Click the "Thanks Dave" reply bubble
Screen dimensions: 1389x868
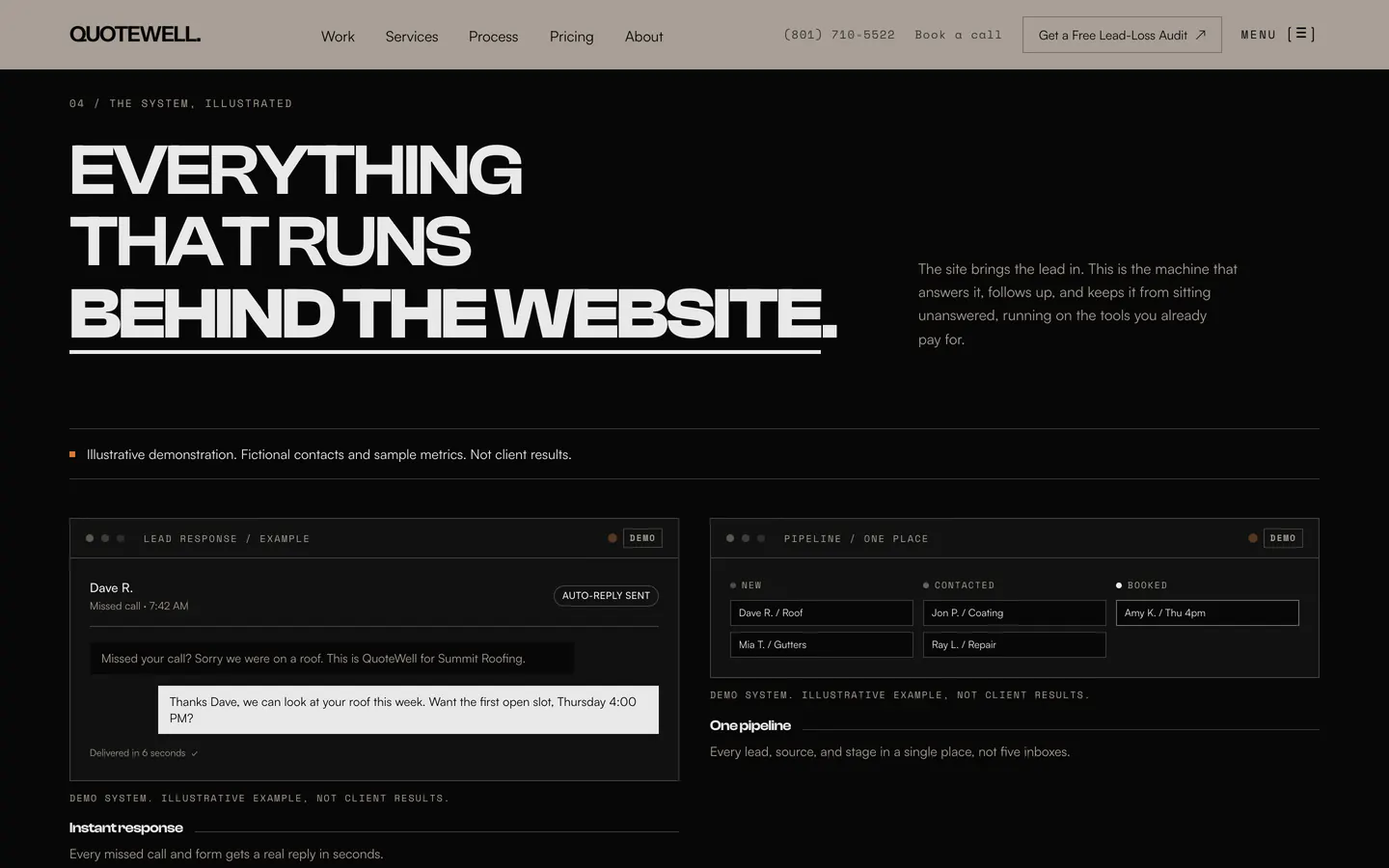click(x=408, y=710)
